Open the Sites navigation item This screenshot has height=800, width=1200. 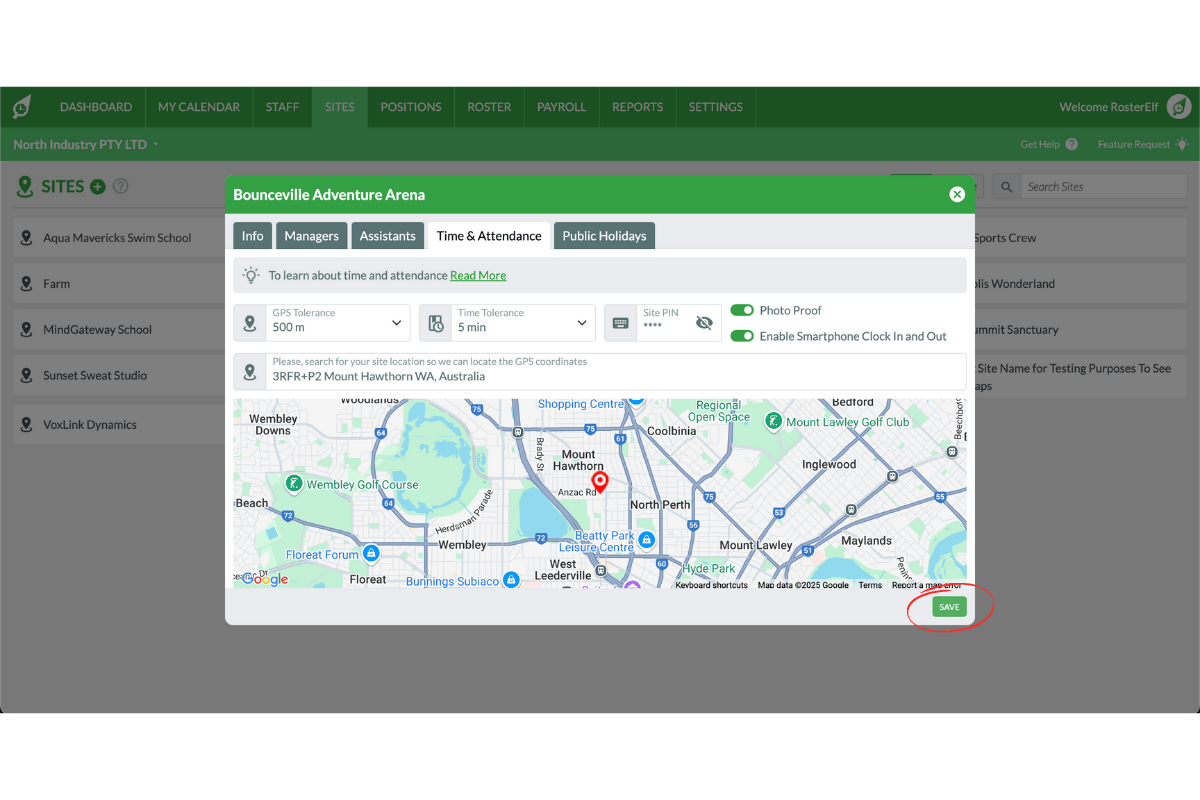340,107
